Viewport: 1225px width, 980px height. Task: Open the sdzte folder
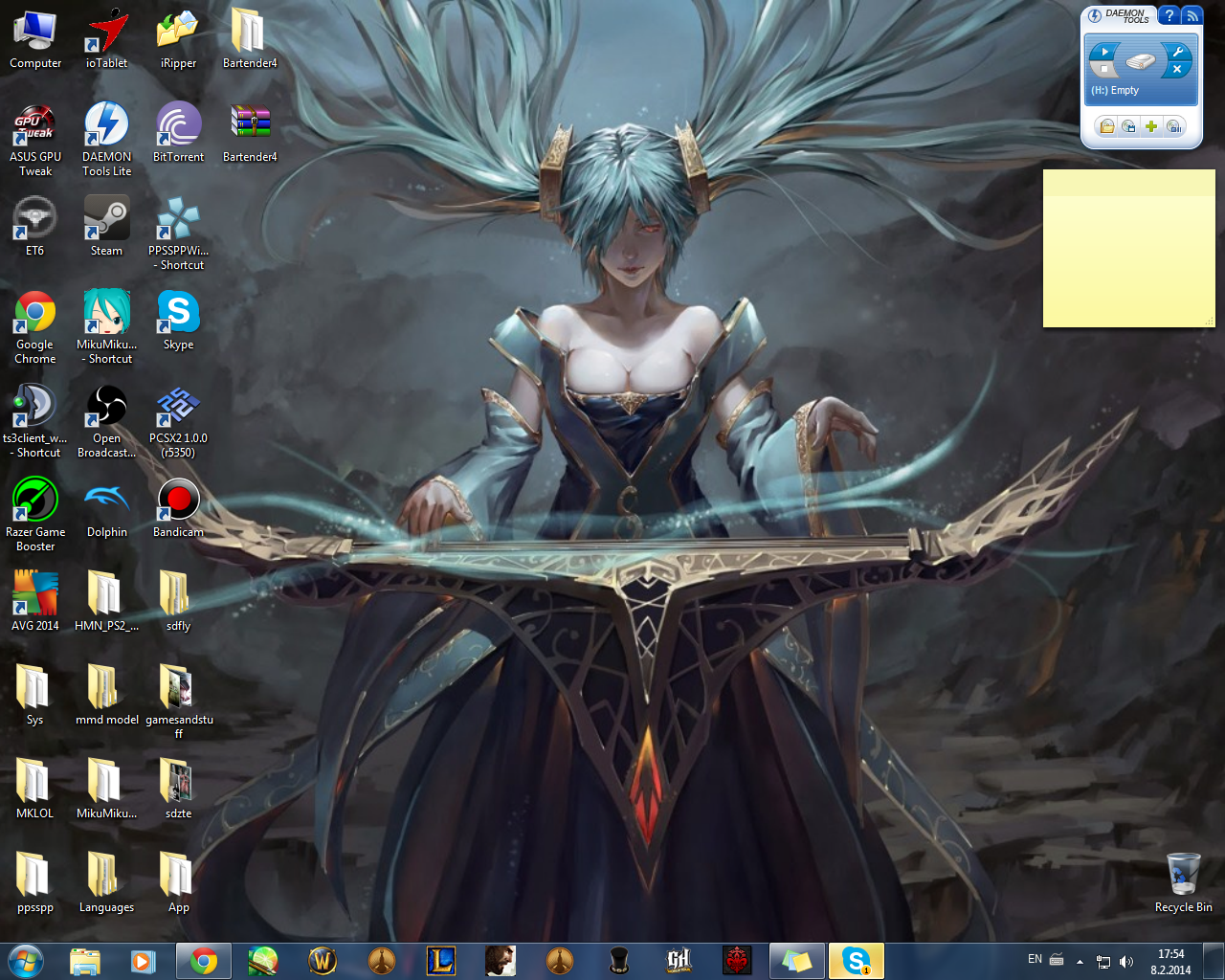(x=178, y=789)
